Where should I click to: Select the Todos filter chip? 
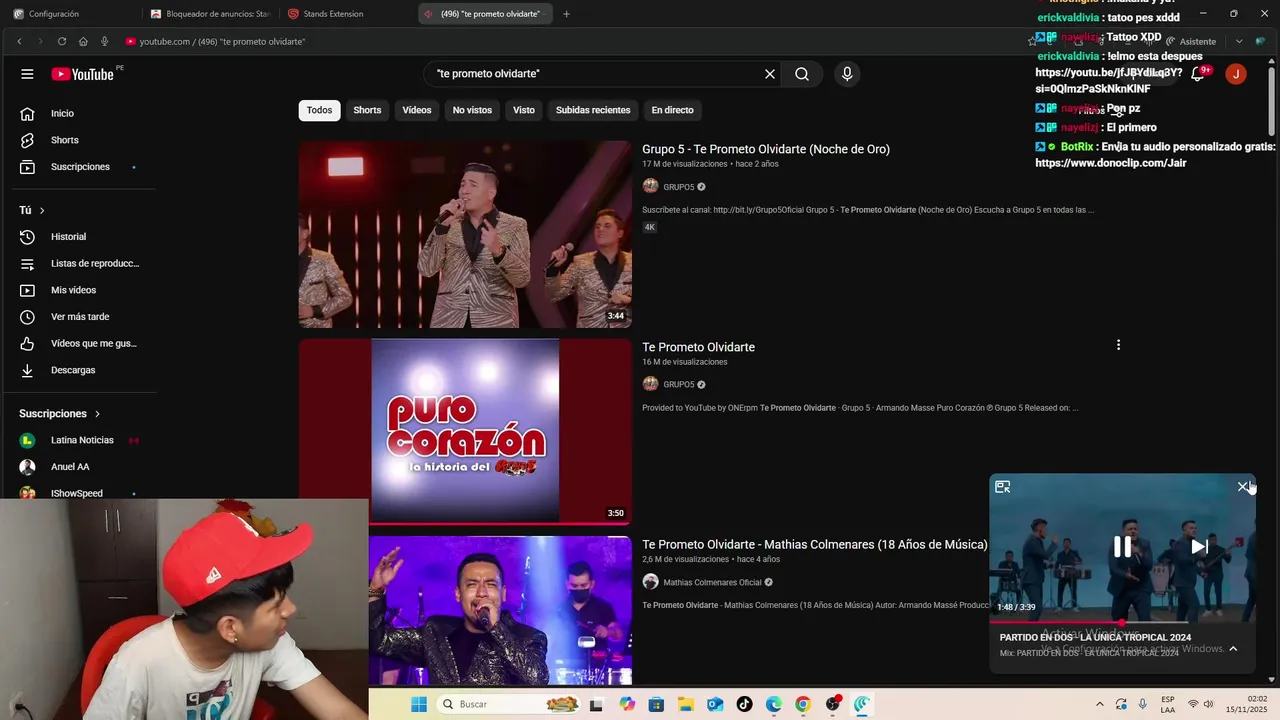pos(320,110)
